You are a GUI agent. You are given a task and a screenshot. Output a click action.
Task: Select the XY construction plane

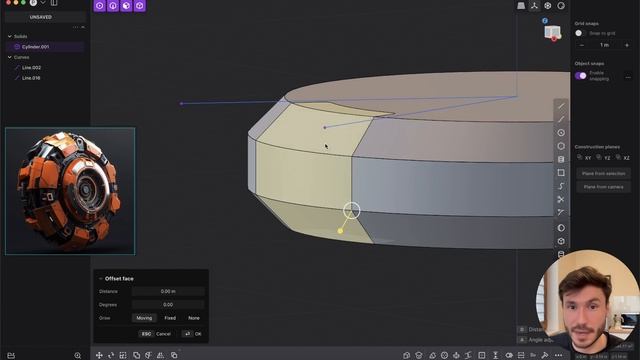coord(584,158)
